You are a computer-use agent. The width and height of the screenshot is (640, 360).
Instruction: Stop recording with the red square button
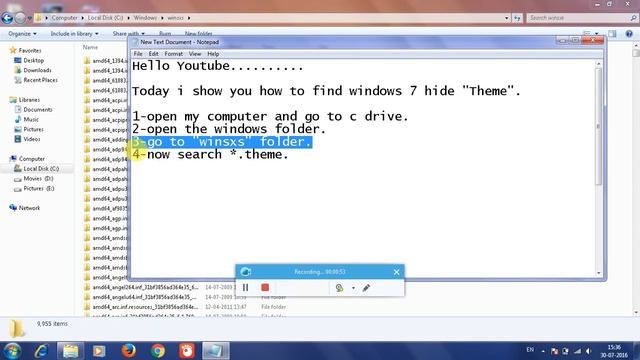tap(265, 288)
